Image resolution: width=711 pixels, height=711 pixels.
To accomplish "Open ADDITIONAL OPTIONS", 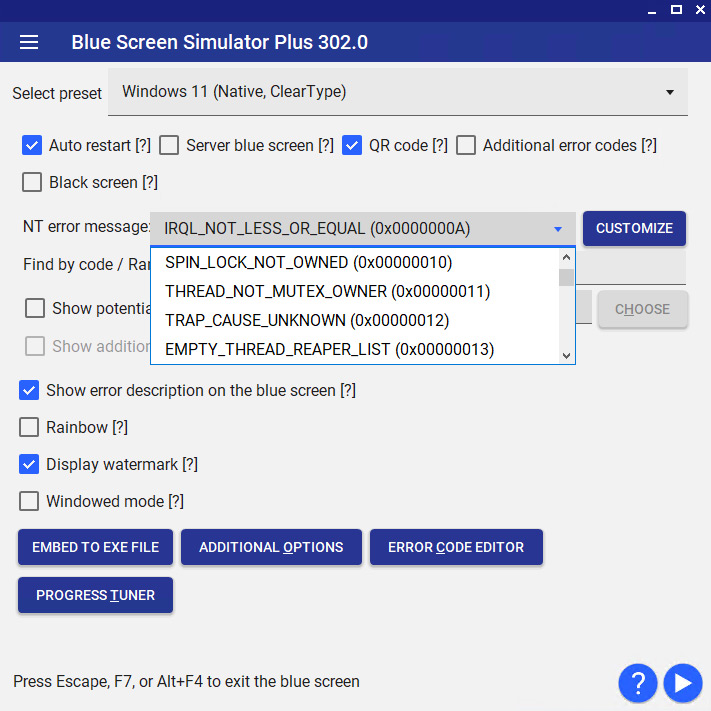I will (x=271, y=547).
